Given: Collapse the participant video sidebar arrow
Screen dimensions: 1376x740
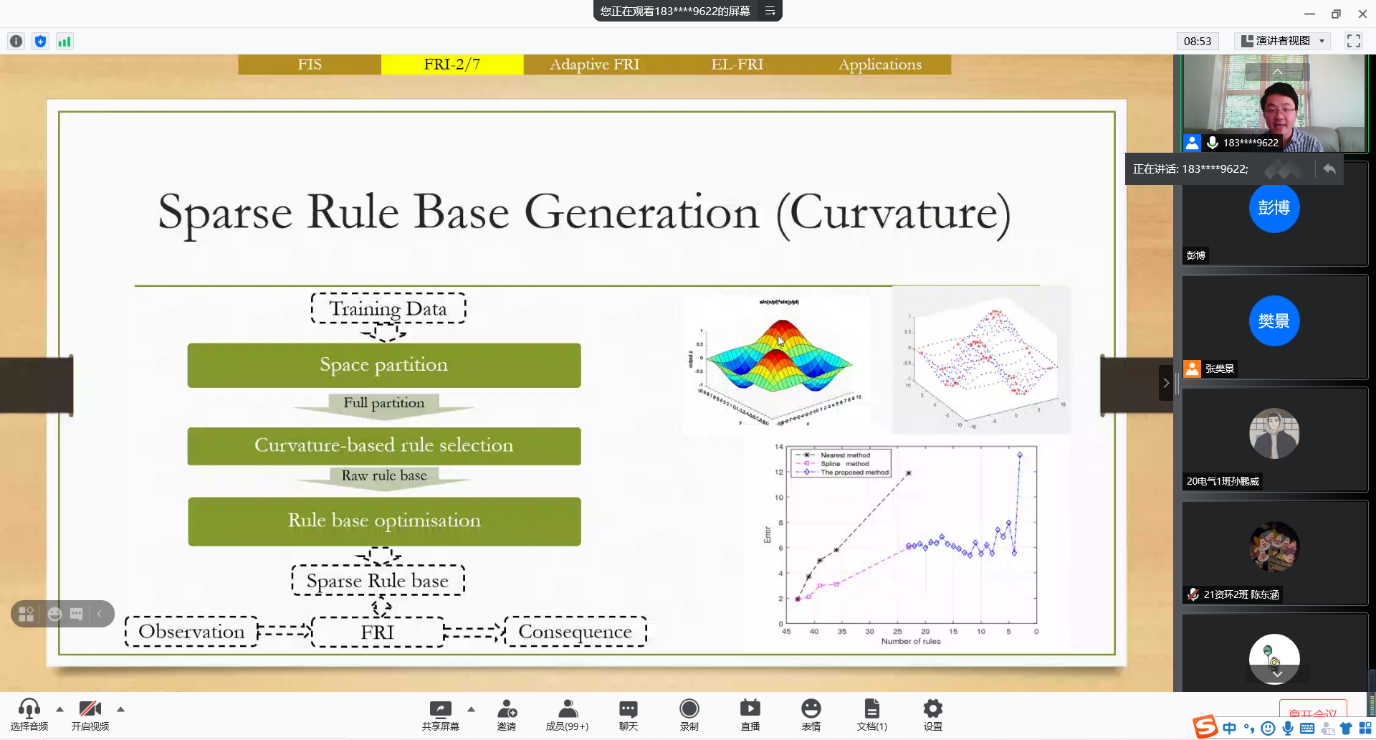Looking at the screenshot, I should tap(1165, 383).
